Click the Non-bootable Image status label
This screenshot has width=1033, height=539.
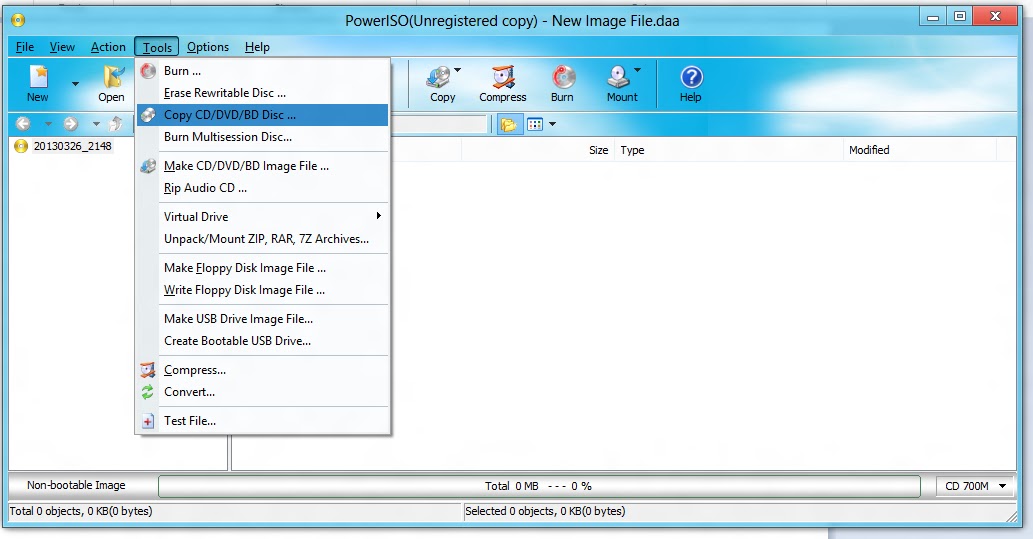[x=76, y=486]
